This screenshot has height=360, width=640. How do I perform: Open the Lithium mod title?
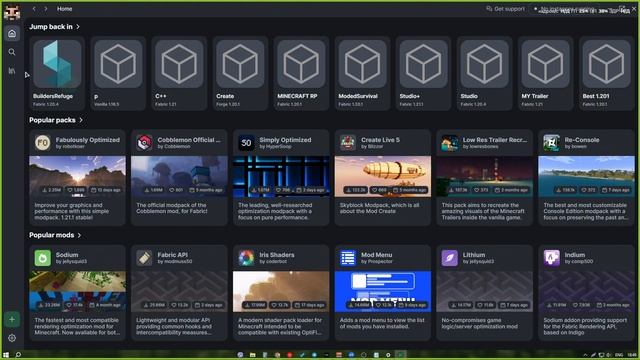tap(474, 255)
